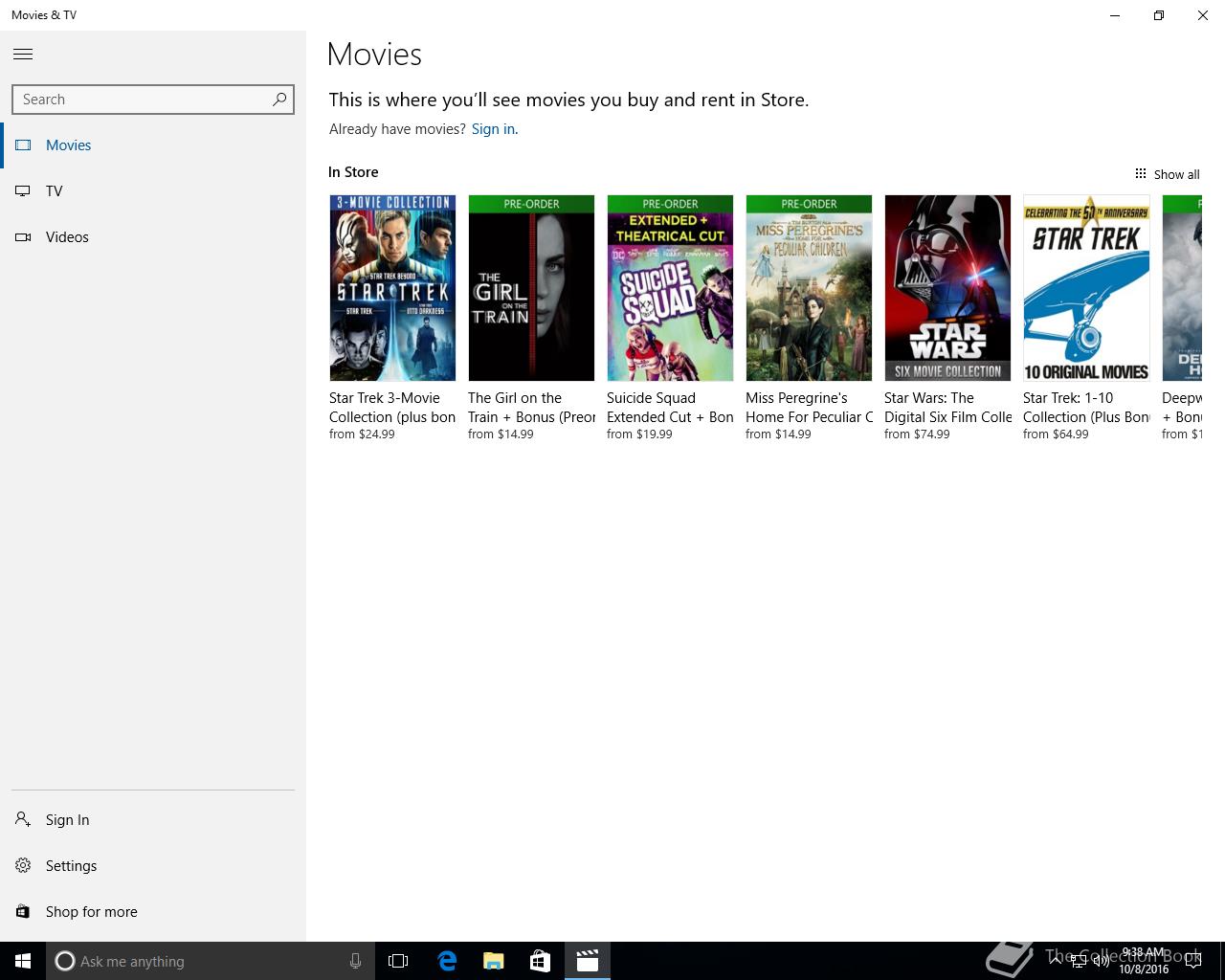Click the Sign in link
The width and height of the screenshot is (1225, 980).
click(x=493, y=129)
